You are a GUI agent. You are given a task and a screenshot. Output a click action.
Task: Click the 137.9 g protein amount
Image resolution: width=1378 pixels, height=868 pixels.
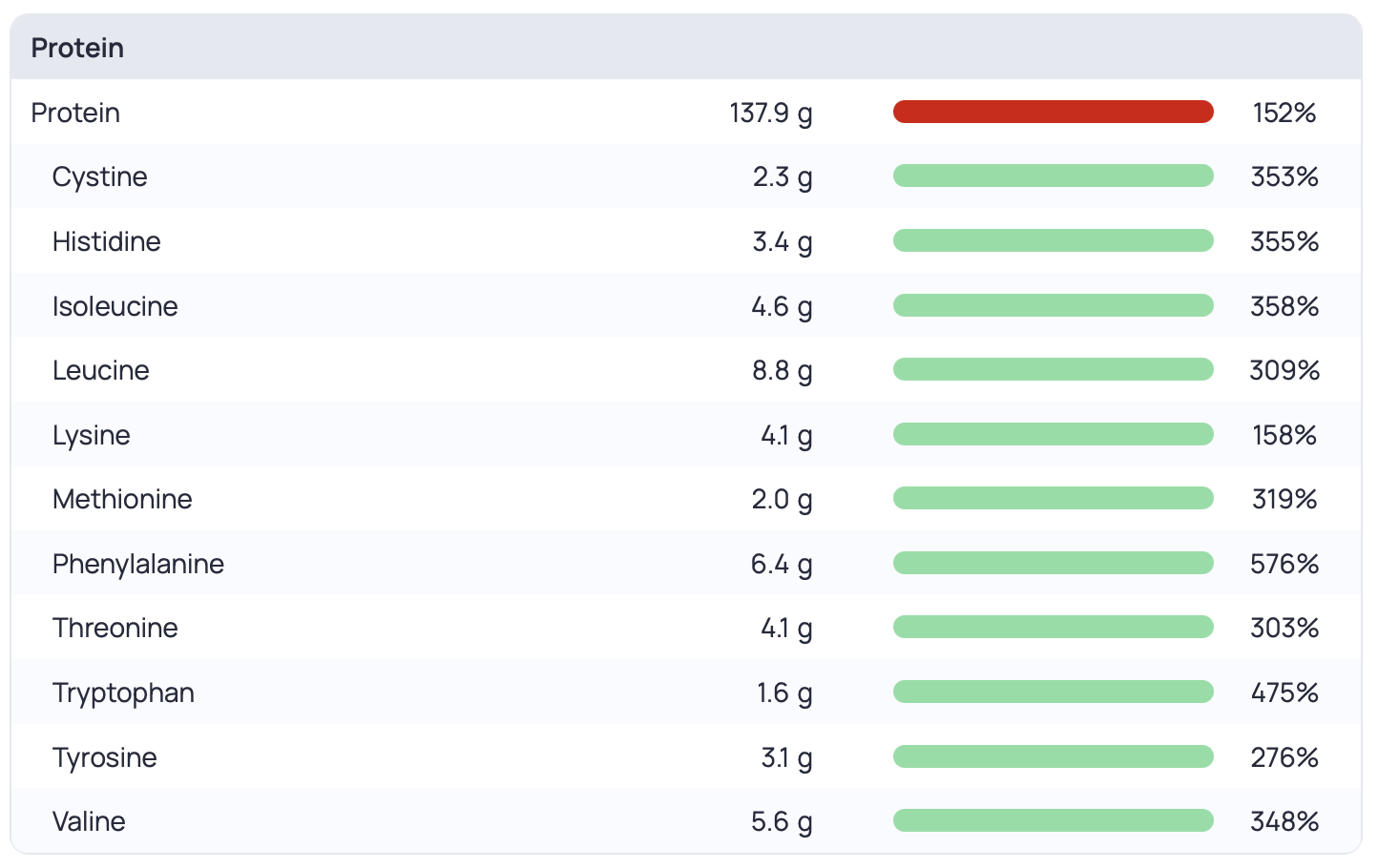coord(771,113)
